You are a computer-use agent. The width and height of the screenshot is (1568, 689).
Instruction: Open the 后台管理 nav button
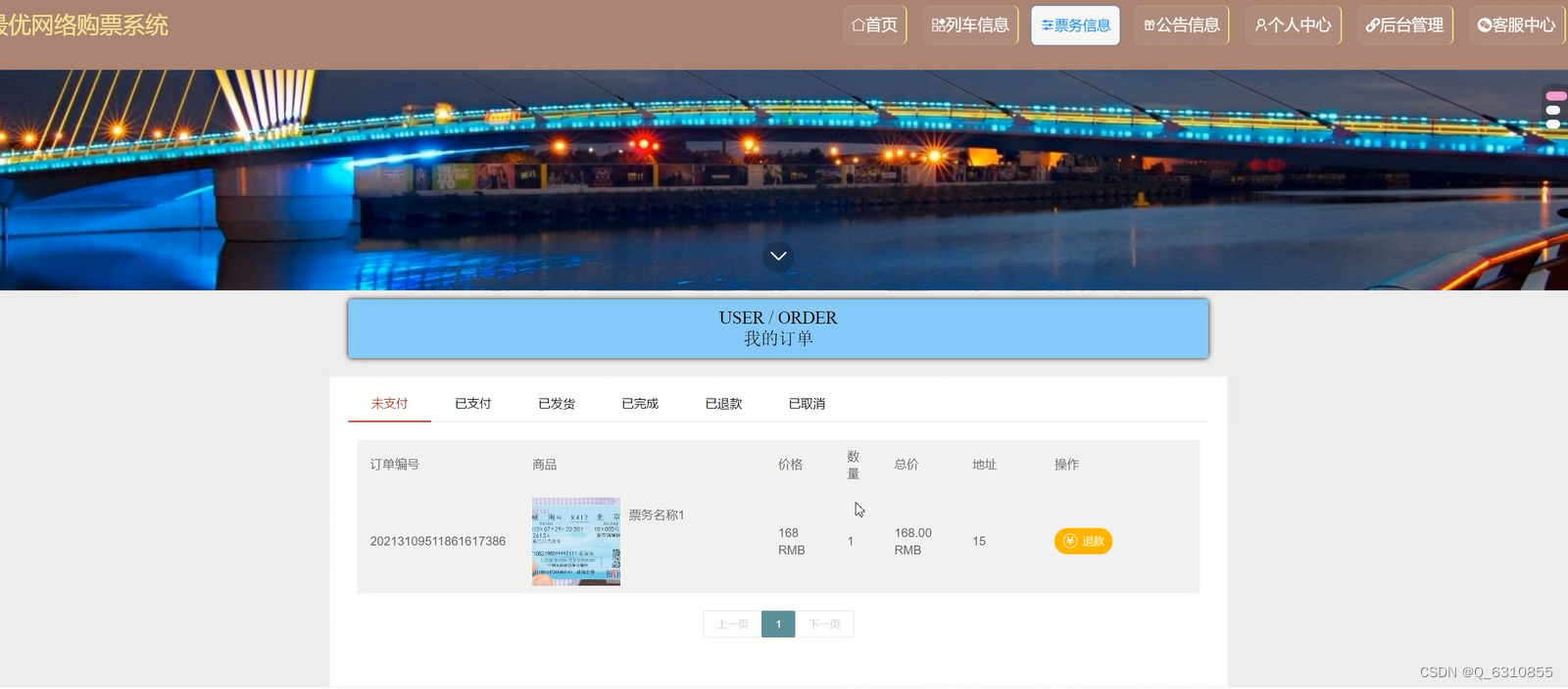pos(1404,25)
